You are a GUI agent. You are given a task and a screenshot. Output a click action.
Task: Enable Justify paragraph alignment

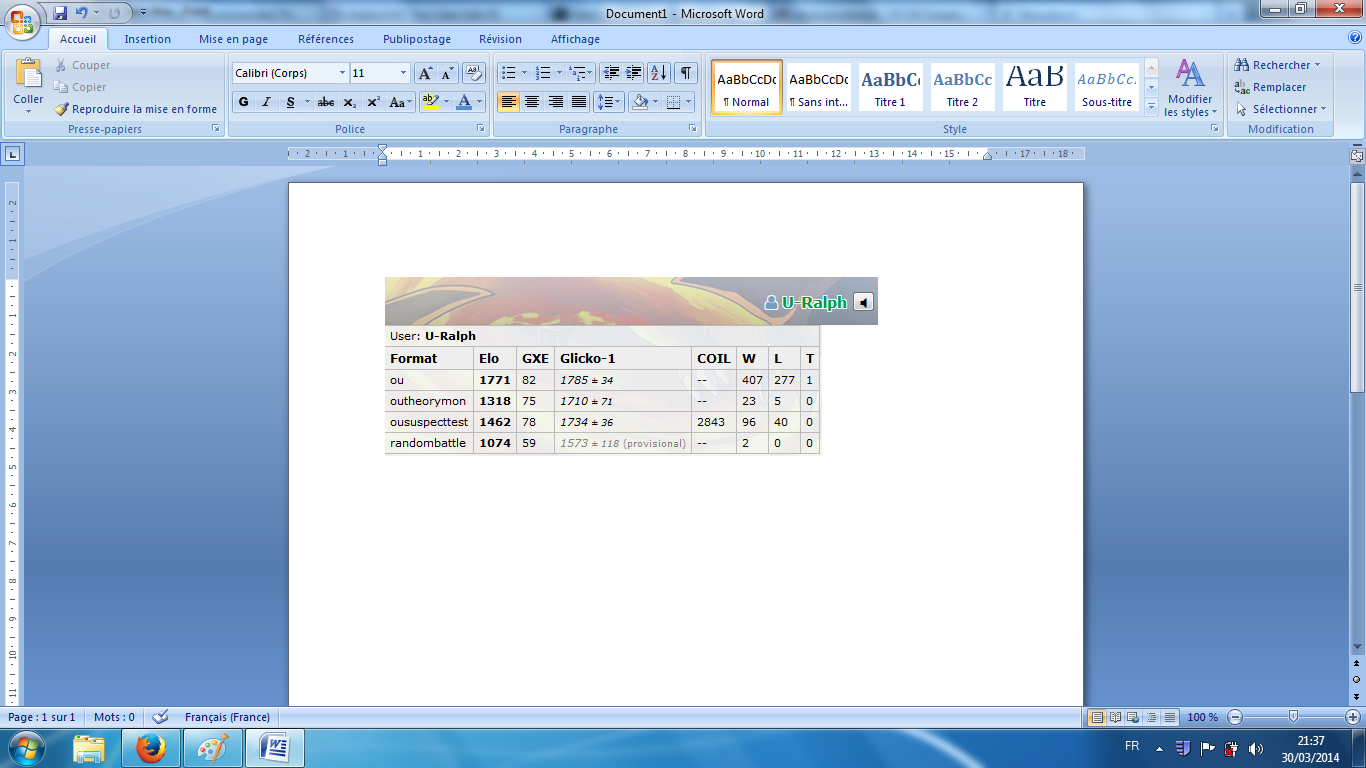(579, 102)
